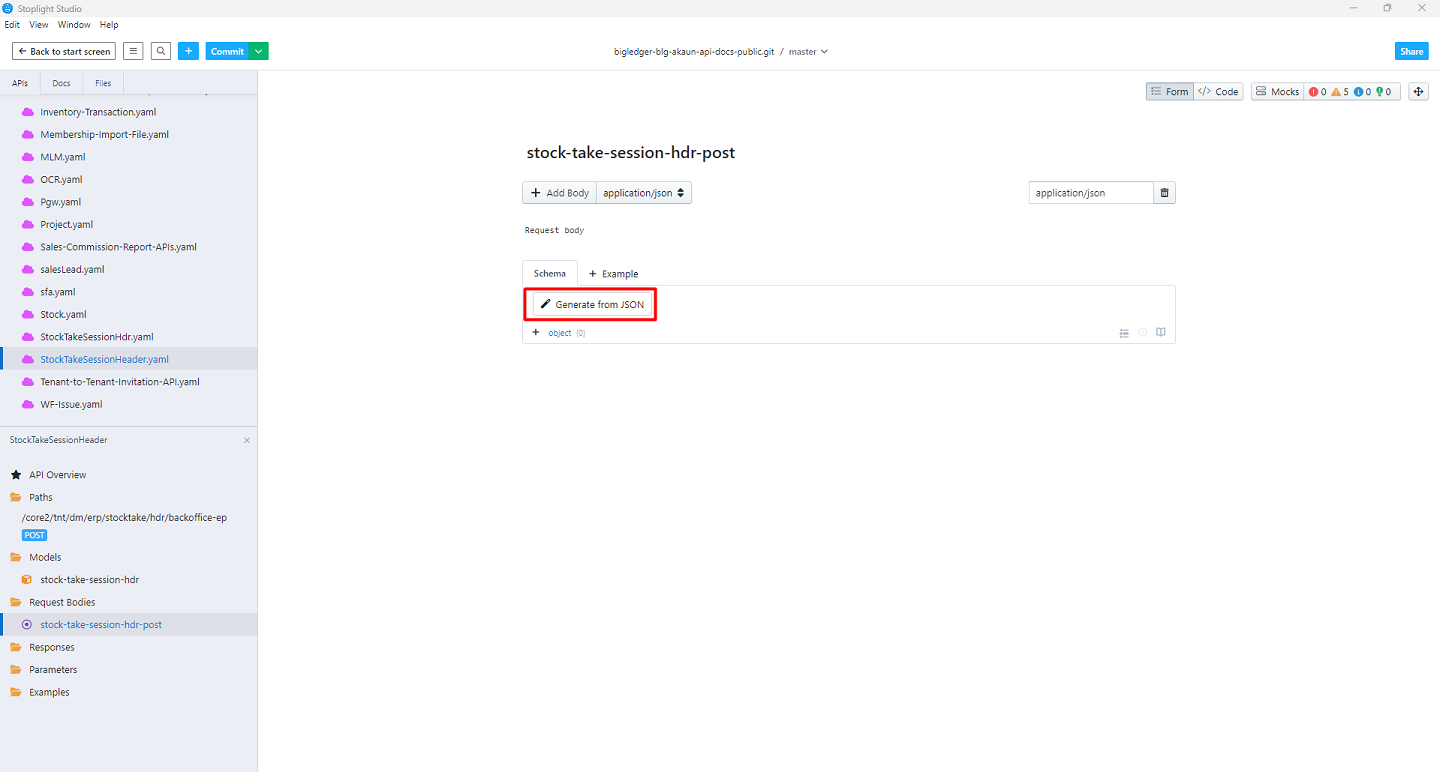Open the Help menu
Screen dimensions: 1440x772
(x=109, y=25)
